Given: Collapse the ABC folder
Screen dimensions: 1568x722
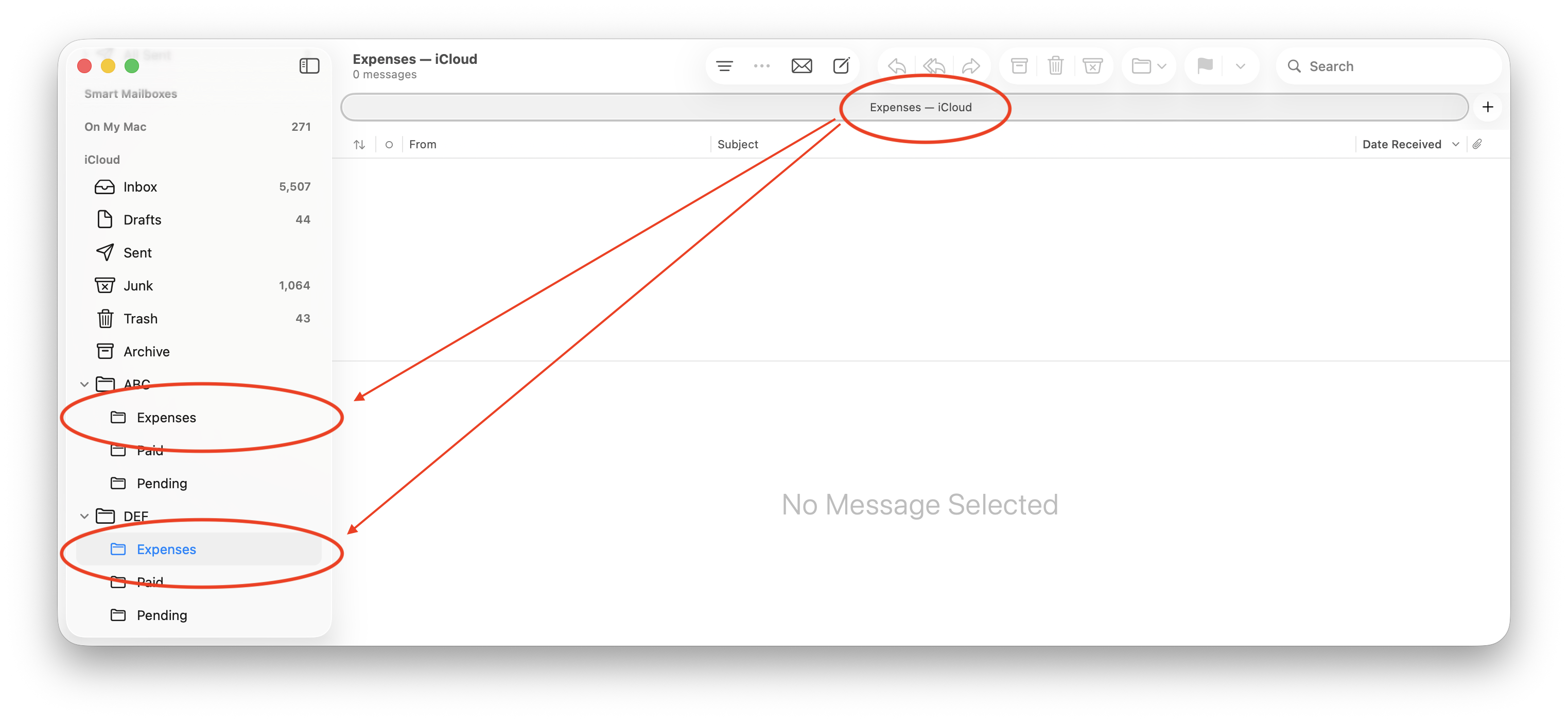Looking at the screenshot, I should click(x=84, y=384).
